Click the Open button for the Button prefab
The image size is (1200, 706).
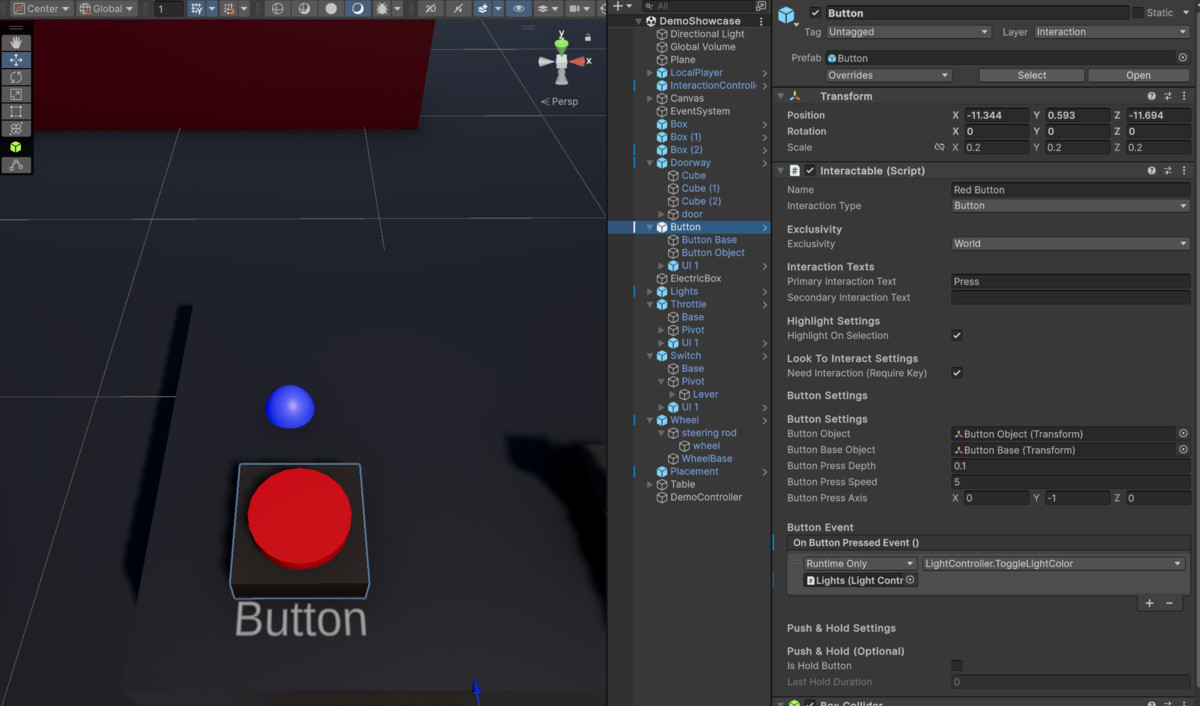coord(1138,74)
